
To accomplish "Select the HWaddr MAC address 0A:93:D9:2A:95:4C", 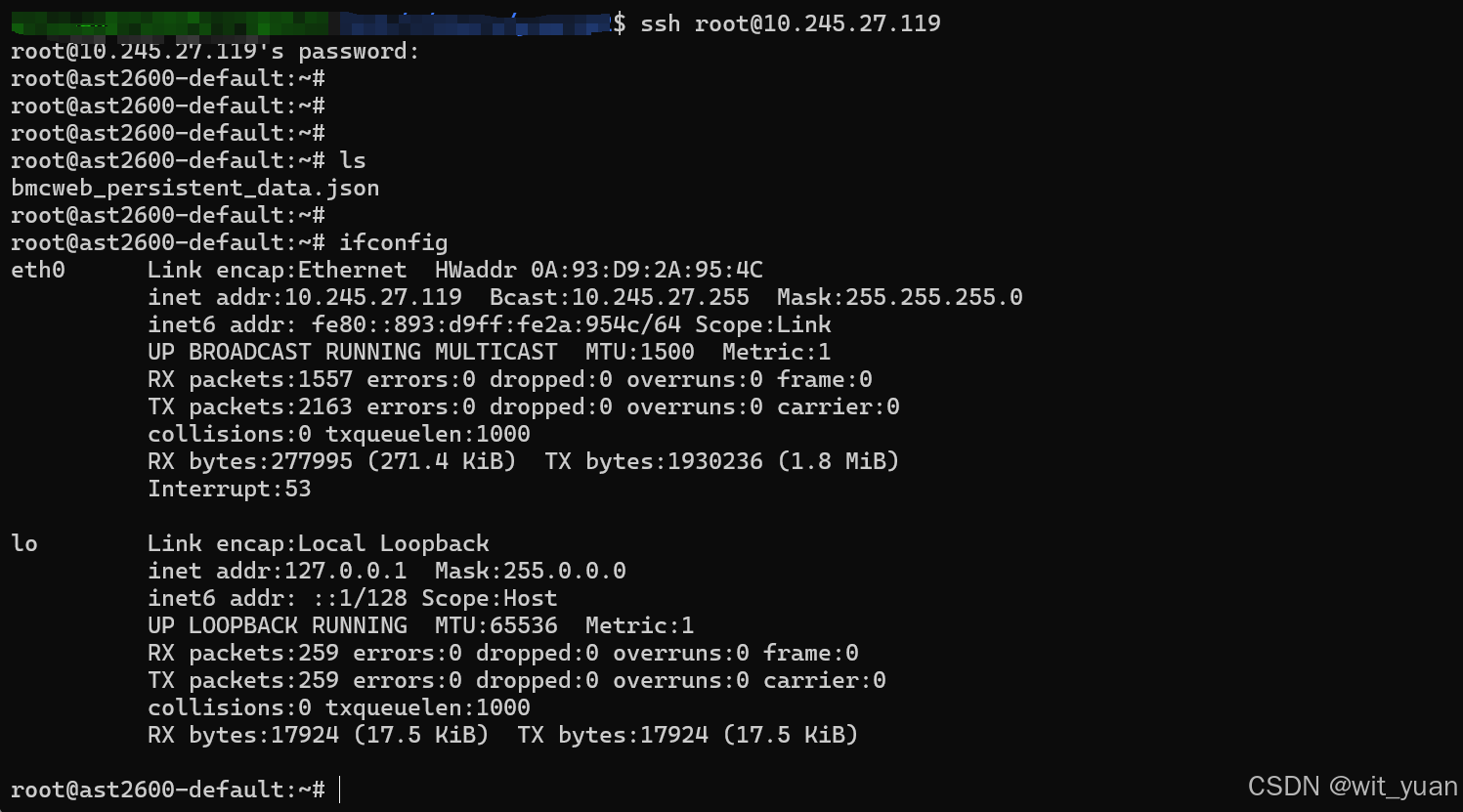I will pyautogui.click(x=646, y=270).
